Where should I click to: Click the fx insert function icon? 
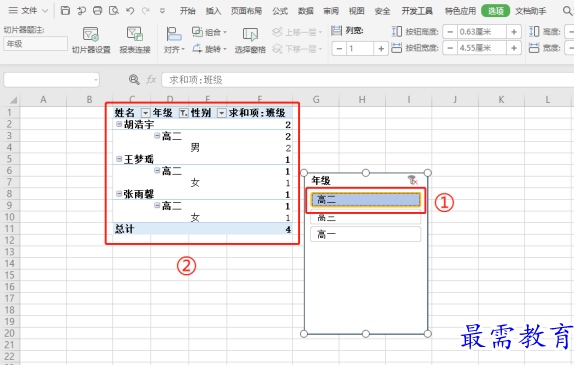(x=151, y=79)
